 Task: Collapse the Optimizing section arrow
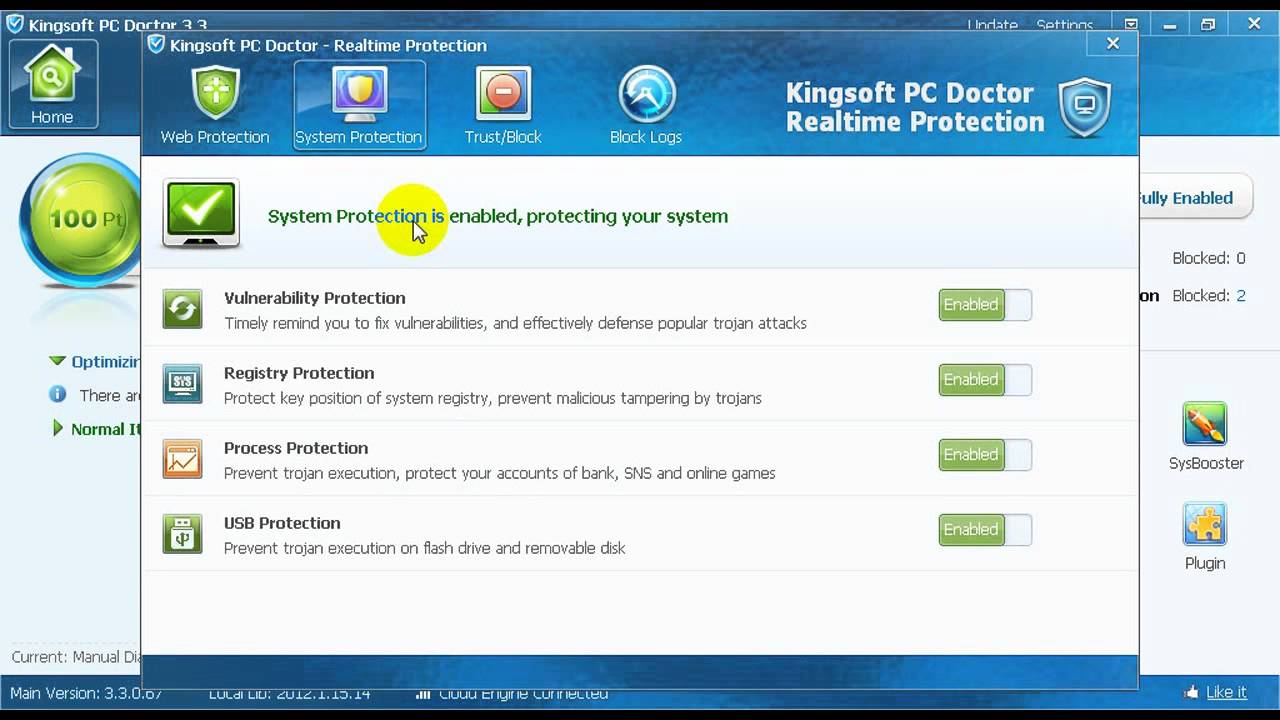57,361
